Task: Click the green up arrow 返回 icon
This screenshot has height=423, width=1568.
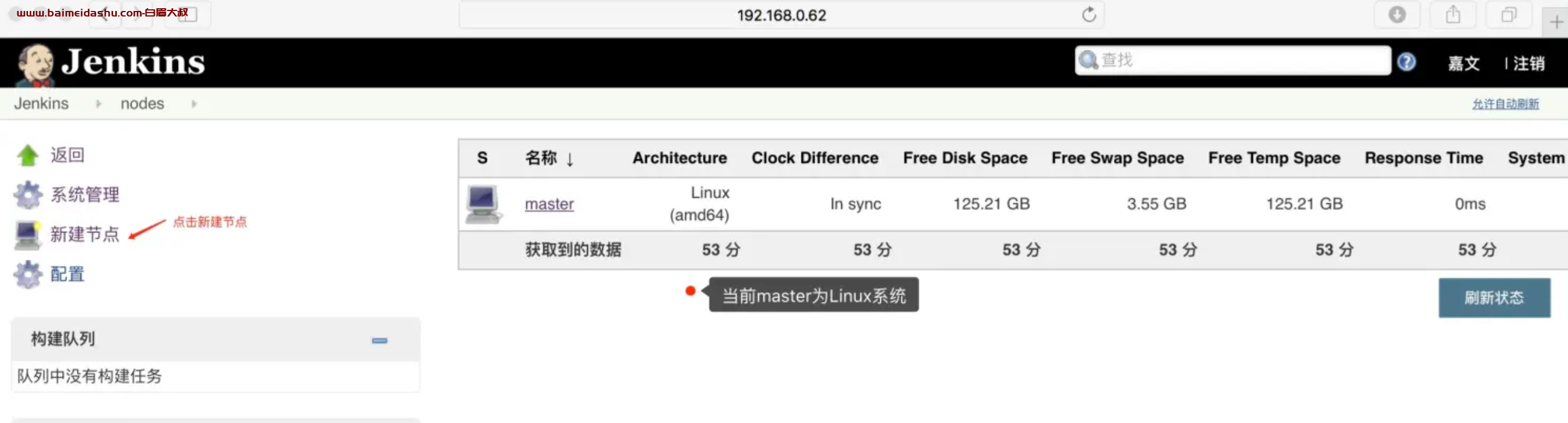Action: [x=27, y=155]
